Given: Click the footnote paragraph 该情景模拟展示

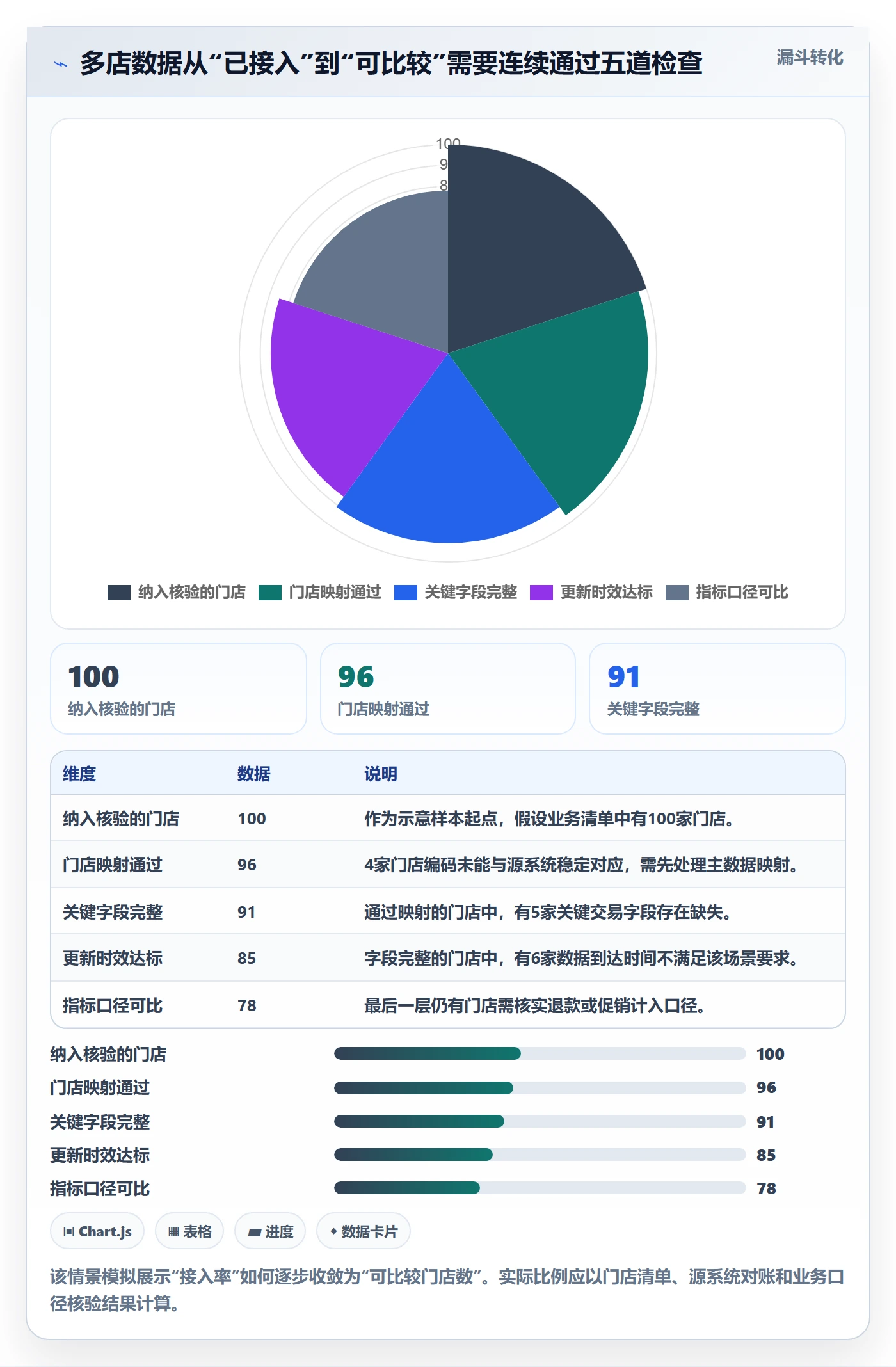Looking at the screenshot, I should [447, 1290].
